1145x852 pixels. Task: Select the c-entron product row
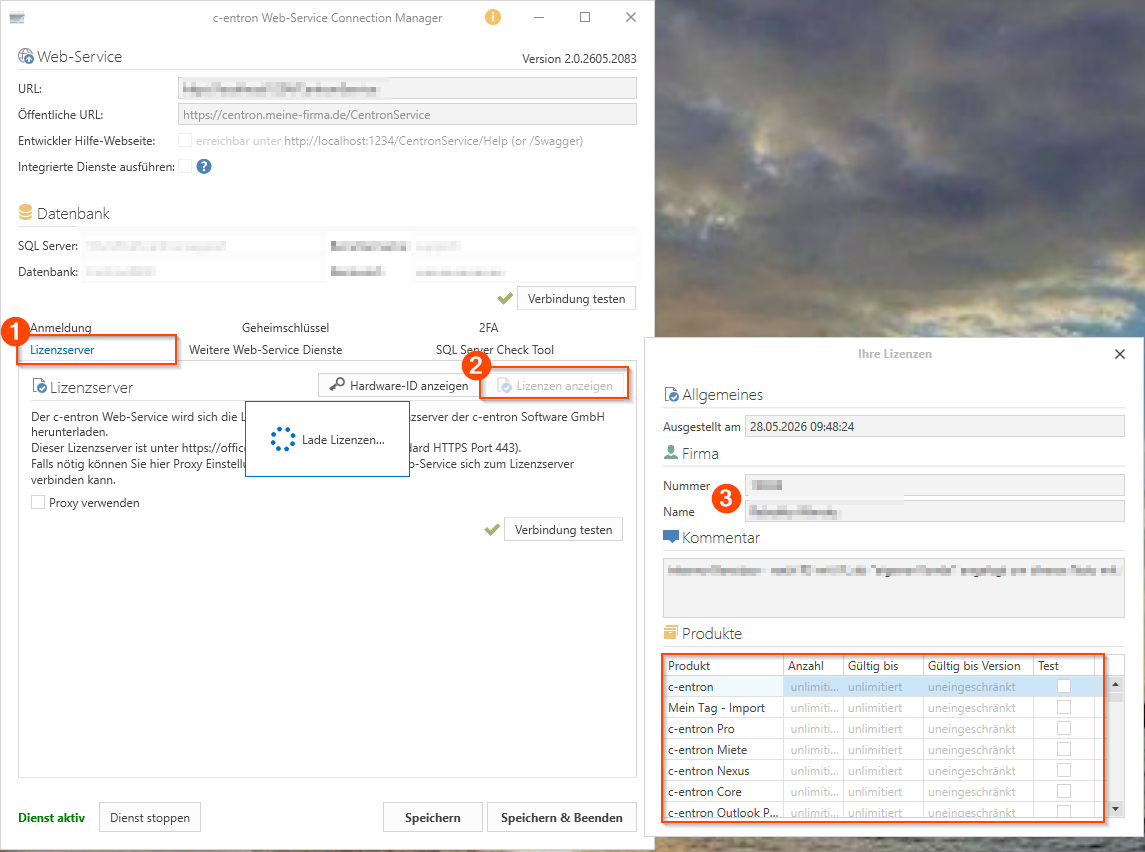[x=884, y=686]
